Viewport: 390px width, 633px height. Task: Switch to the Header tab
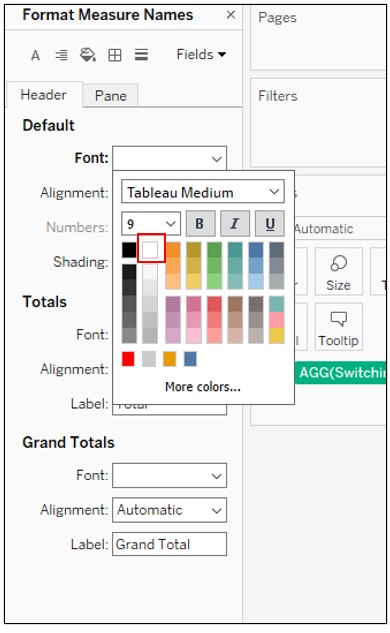pos(44,95)
